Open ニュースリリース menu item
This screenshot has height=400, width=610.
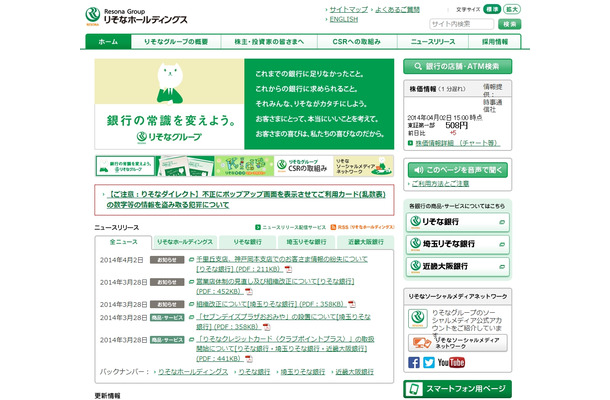click(x=433, y=42)
